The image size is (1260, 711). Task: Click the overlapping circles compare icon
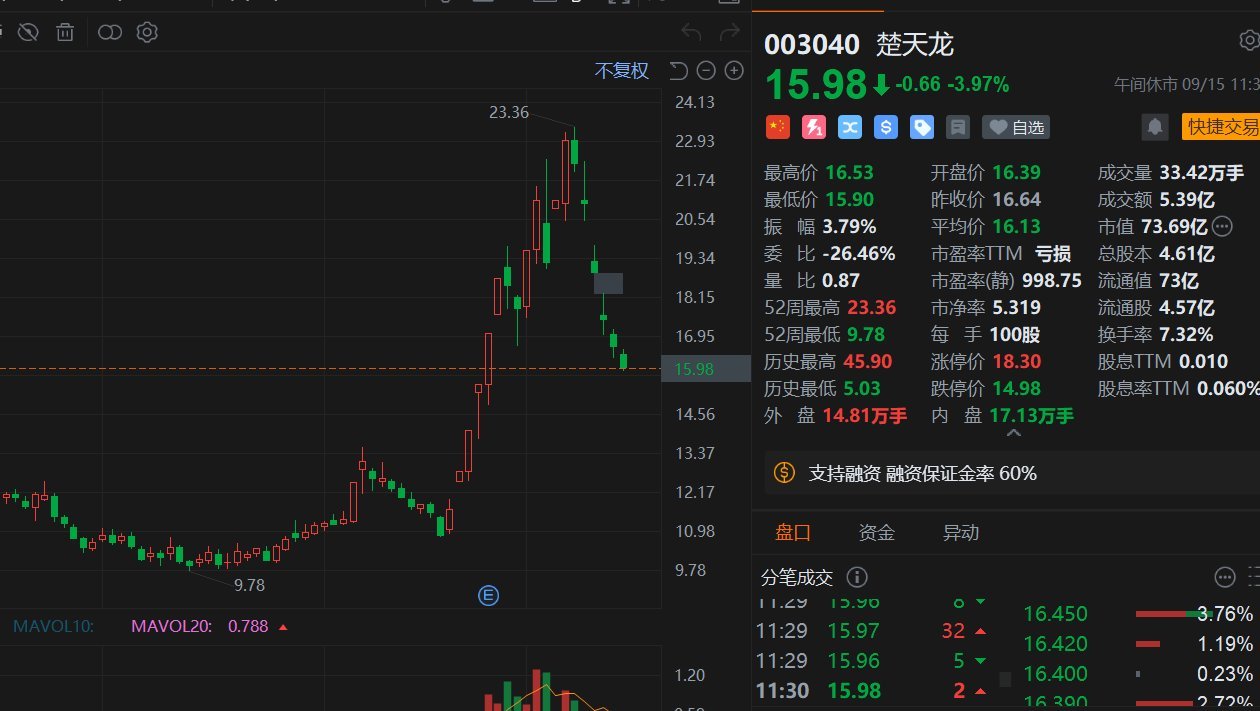pyautogui.click(x=110, y=33)
